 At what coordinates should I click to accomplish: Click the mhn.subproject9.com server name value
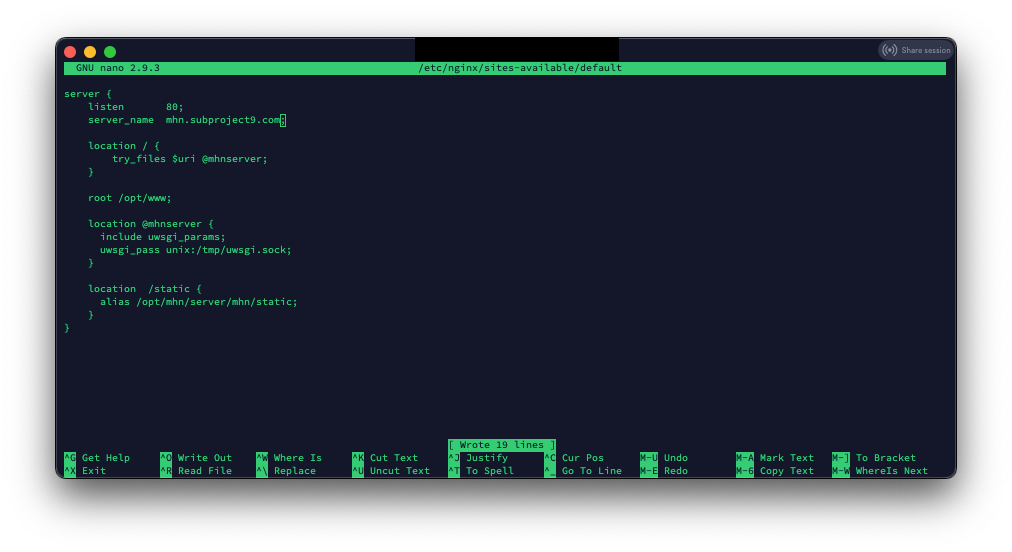(223, 120)
